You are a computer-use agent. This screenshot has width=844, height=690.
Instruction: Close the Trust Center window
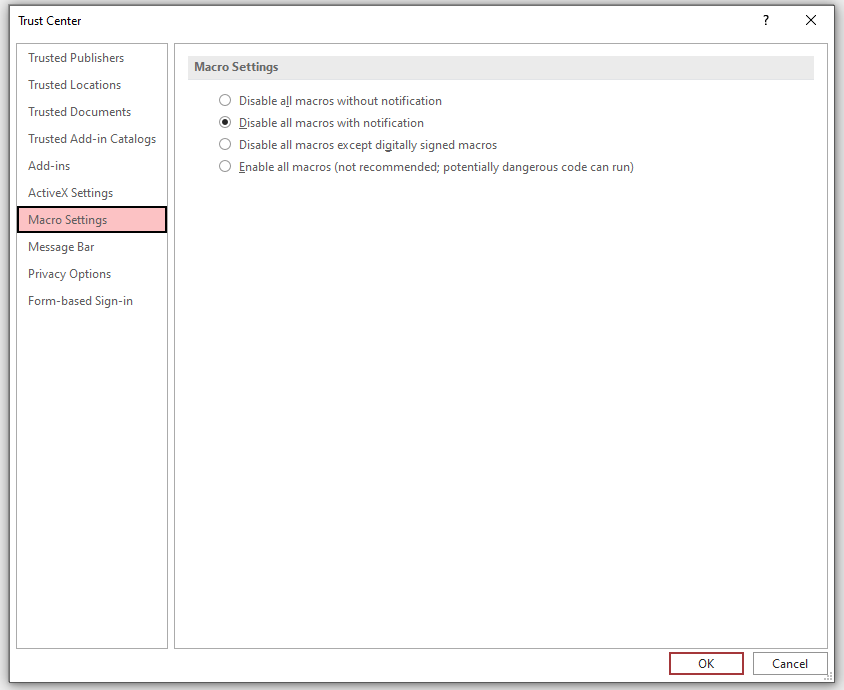click(x=811, y=20)
